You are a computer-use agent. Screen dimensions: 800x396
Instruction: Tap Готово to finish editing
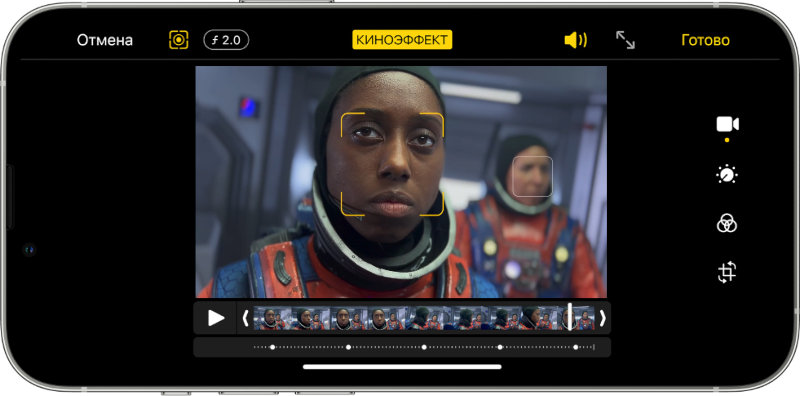705,40
